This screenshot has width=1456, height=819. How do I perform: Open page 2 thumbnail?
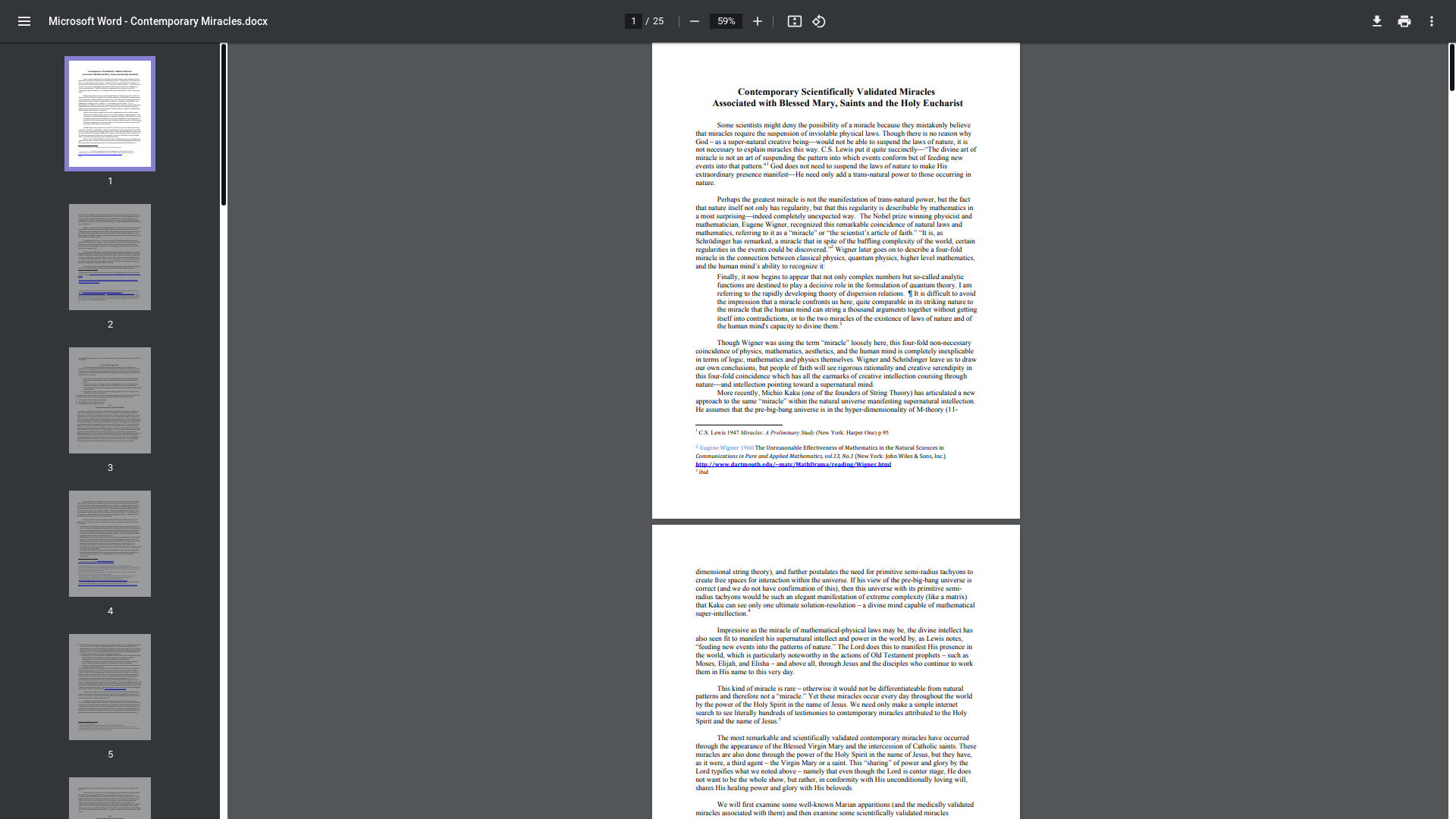pyautogui.click(x=110, y=257)
